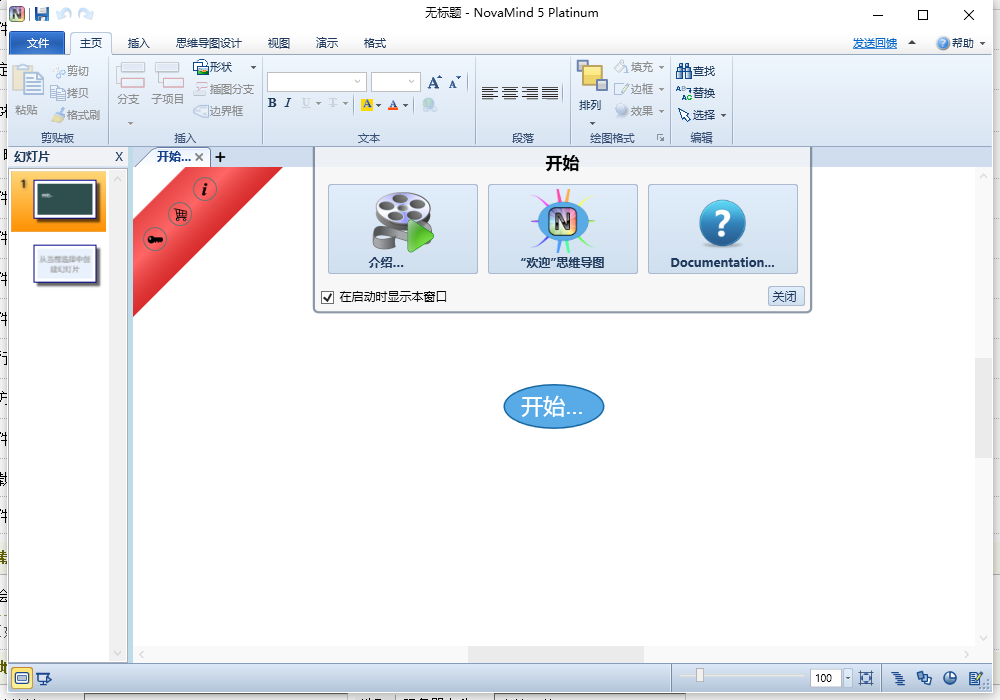Click the 插图分支 (Picture branch) tool
Screen dimensions: 1000x700
[223, 89]
